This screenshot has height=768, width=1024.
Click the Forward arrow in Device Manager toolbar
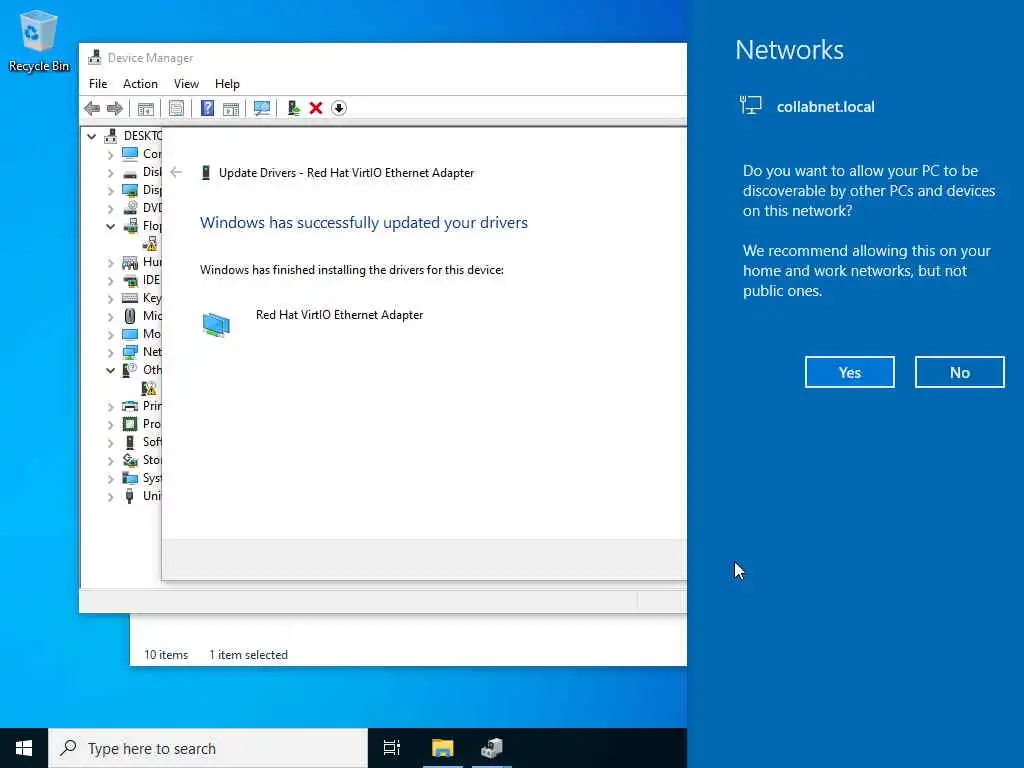point(114,108)
